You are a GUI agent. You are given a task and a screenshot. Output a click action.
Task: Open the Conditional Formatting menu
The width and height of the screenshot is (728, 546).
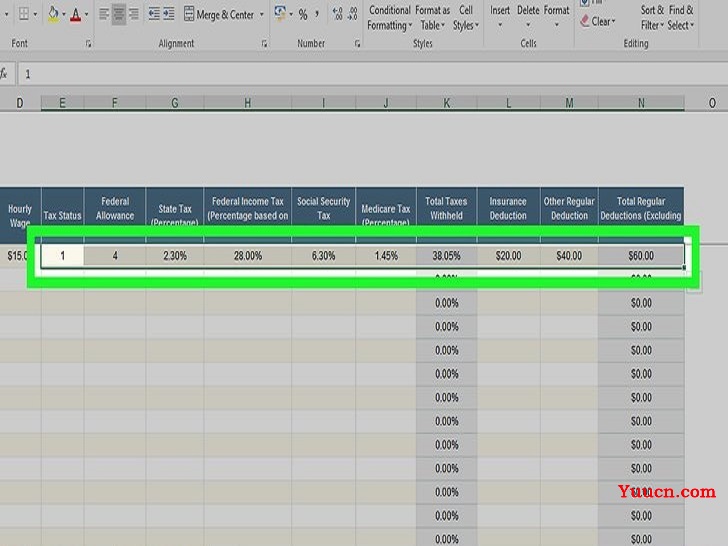(390, 18)
